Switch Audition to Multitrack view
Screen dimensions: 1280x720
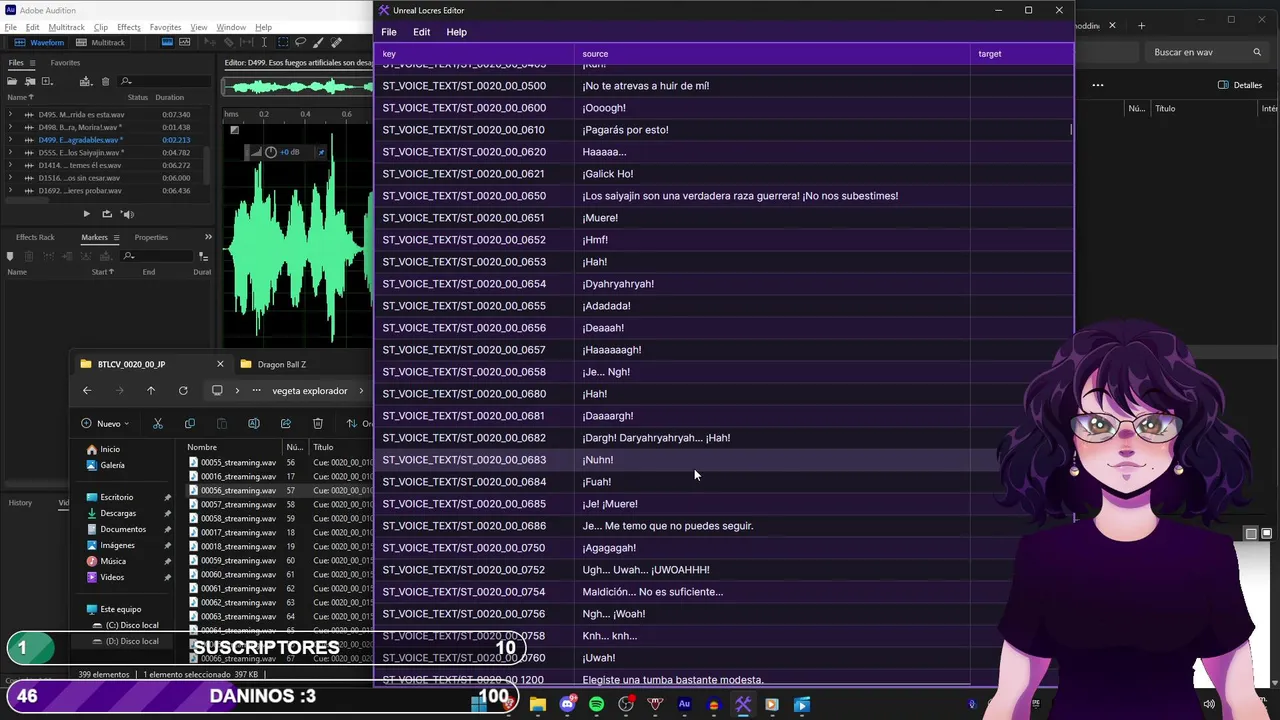pyautogui.click(x=101, y=42)
